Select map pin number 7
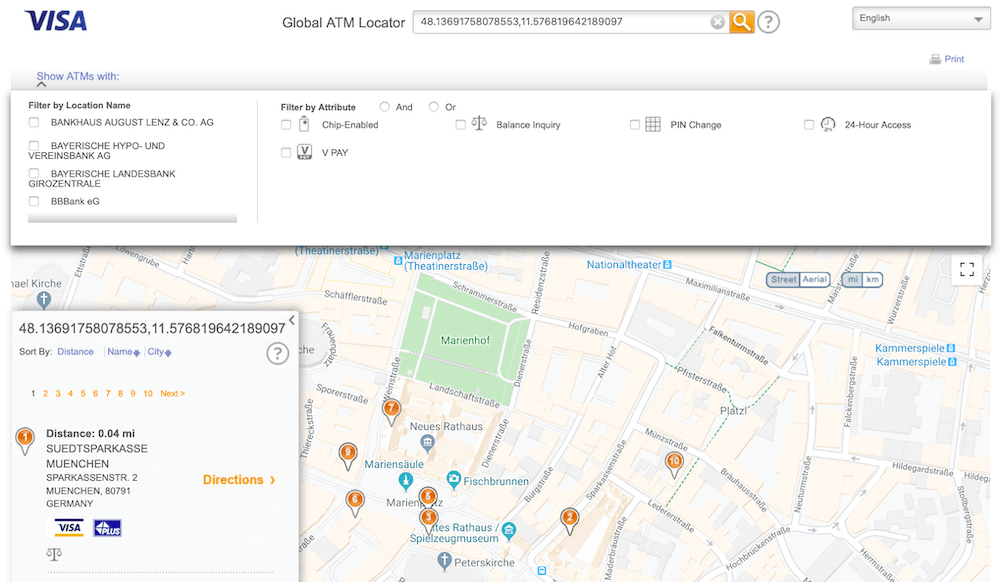This screenshot has height=582, width=1000. point(392,412)
